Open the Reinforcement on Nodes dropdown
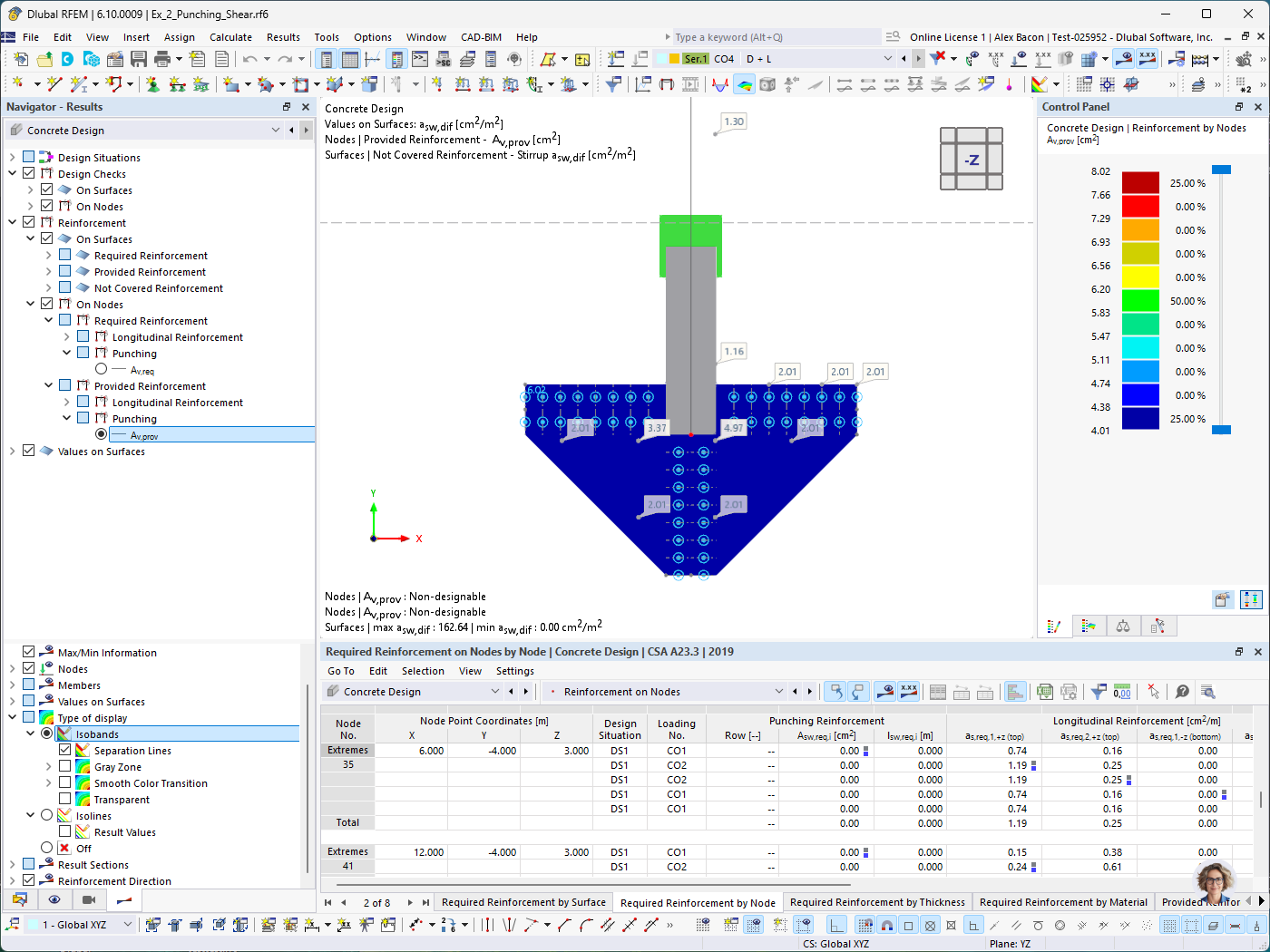Image resolution: width=1270 pixels, height=952 pixels. tap(778, 692)
